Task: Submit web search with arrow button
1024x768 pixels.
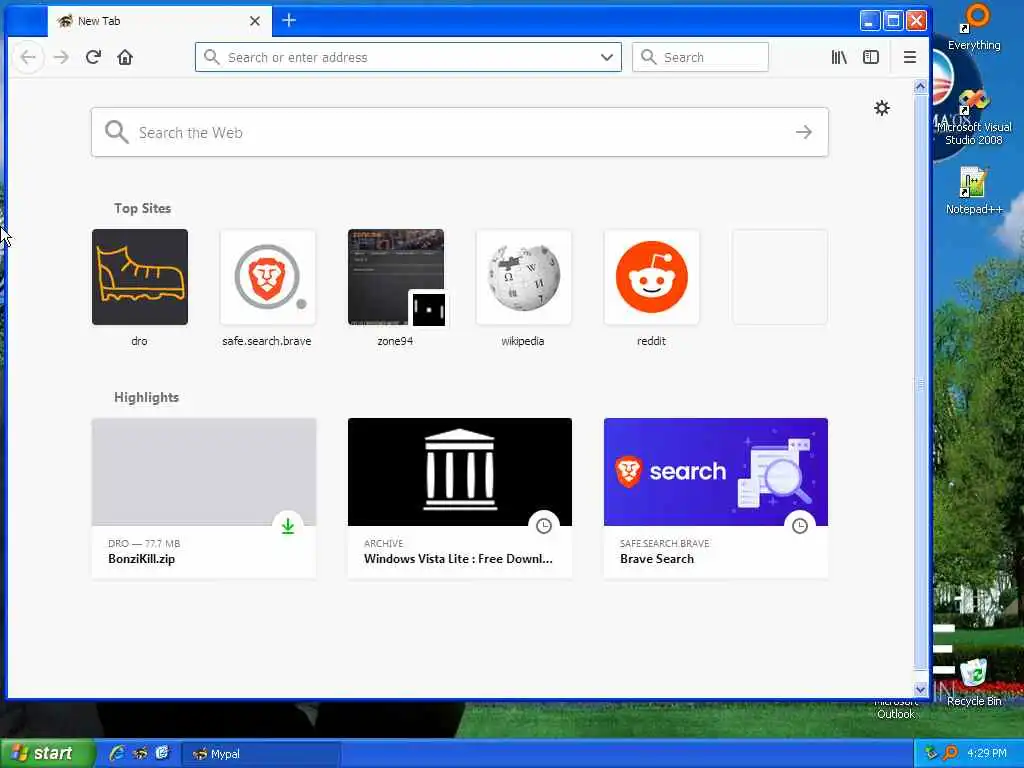Action: point(804,133)
